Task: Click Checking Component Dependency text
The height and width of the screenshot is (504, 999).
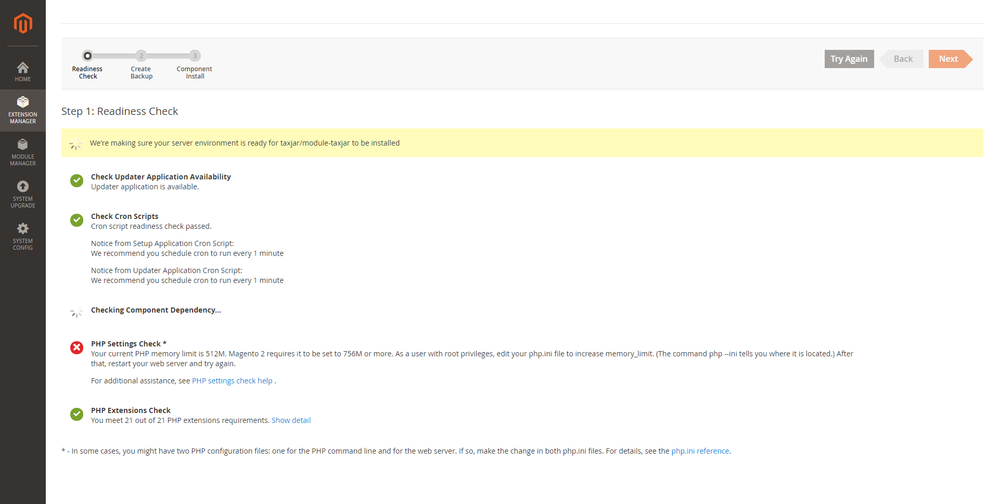Action: coord(155,310)
